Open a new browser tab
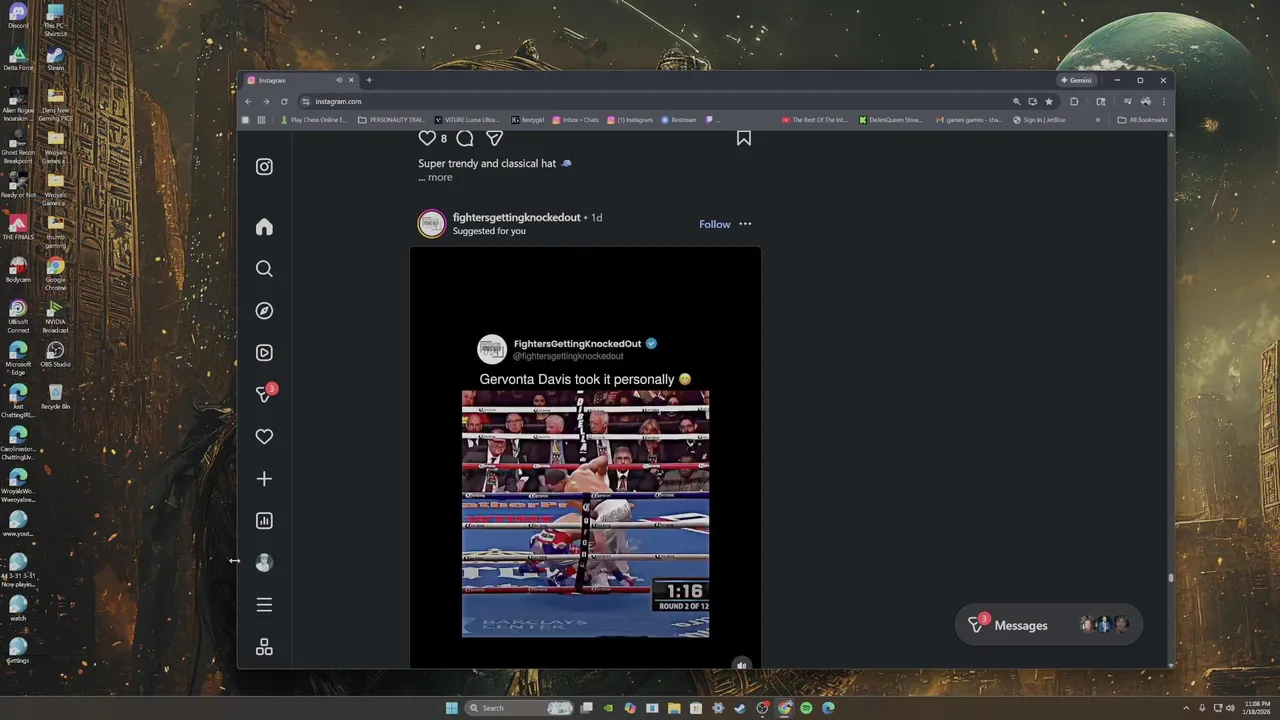This screenshot has height=720, width=1280. pos(369,80)
